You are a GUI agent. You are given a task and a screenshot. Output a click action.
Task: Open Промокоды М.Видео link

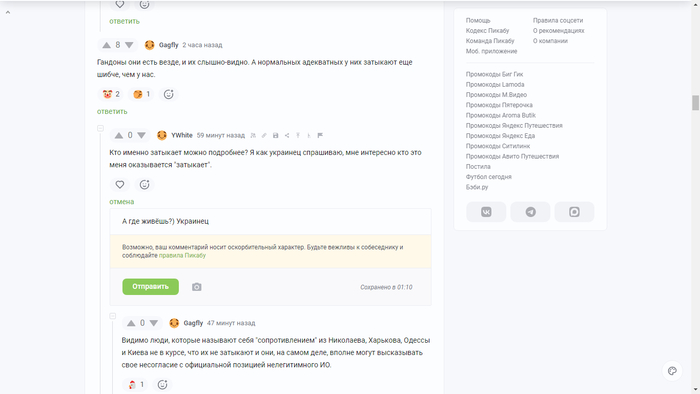tap(496, 95)
